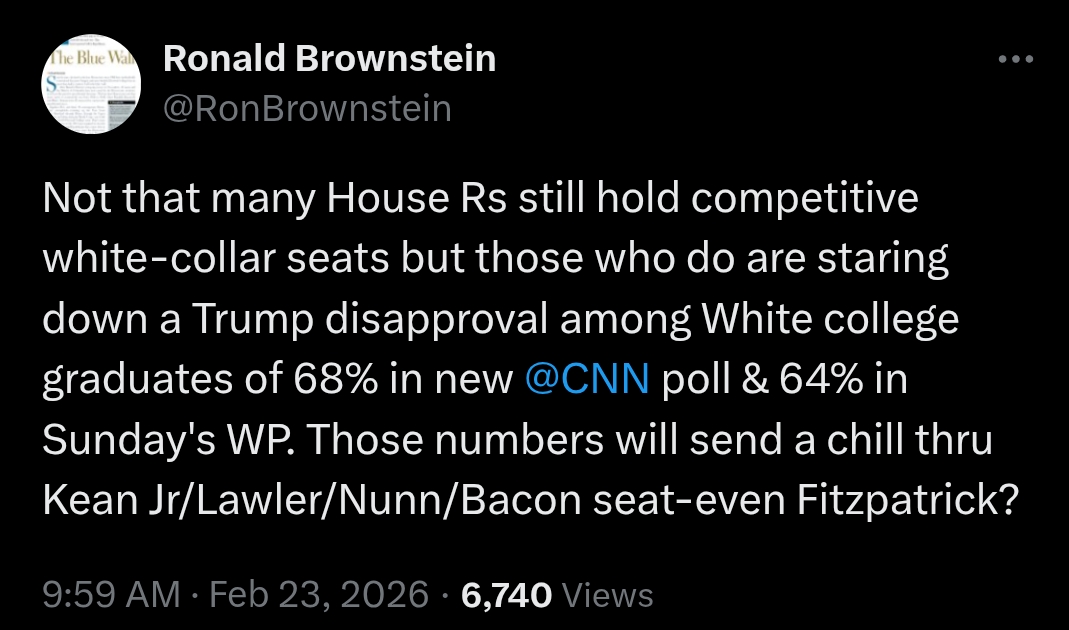Click the Kean Jr name in the tweet
Screen dimensions: 1069x630
tap(107, 500)
